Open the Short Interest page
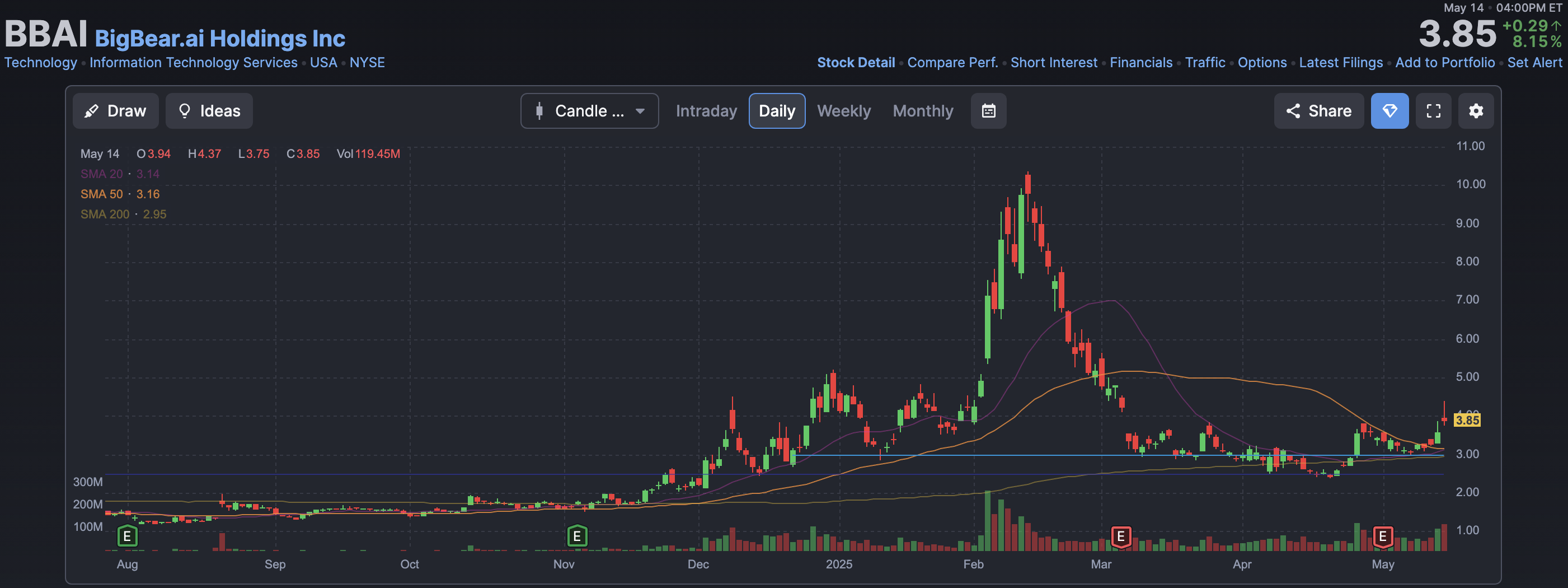1568x588 pixels. (x=1054, y=62)
